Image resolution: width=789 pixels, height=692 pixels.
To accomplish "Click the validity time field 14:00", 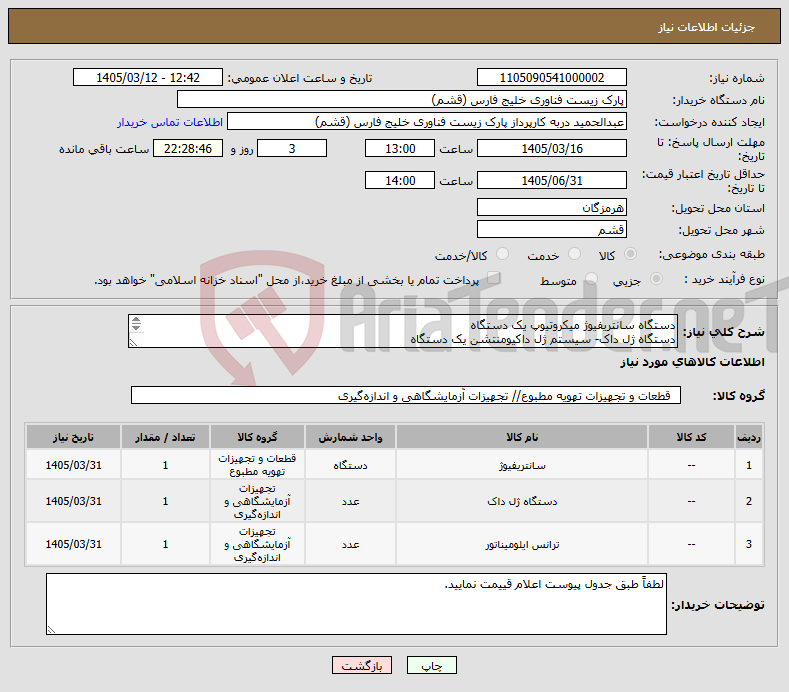I will pos(400,180).
